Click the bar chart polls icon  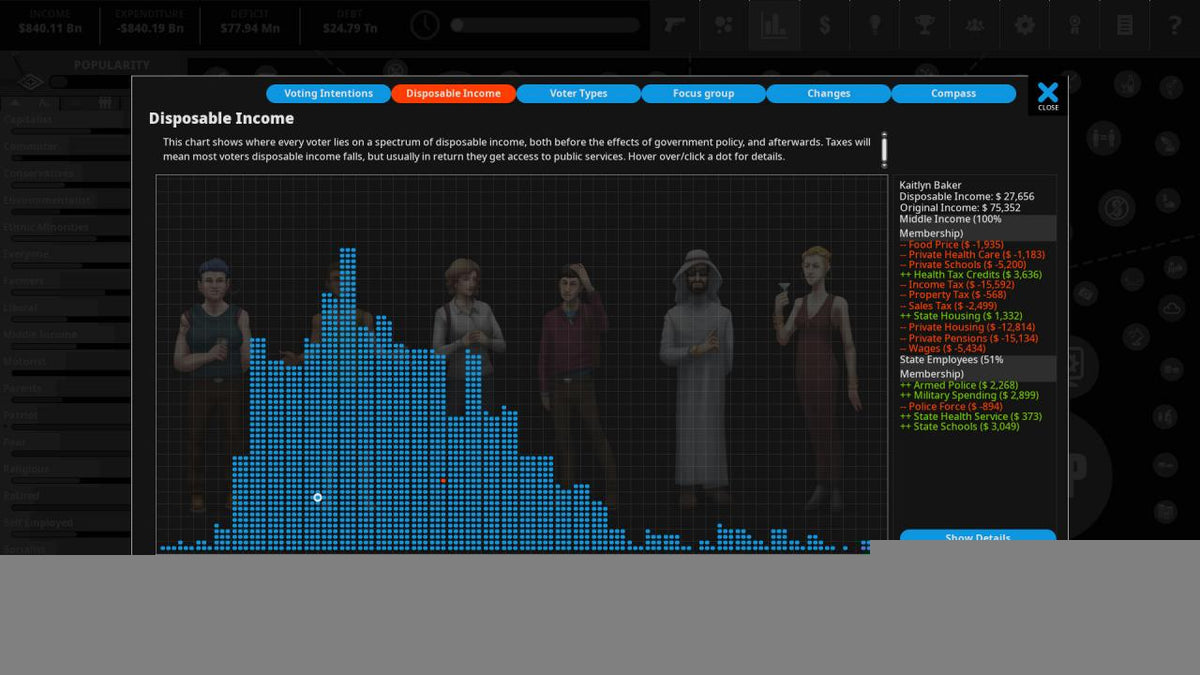(774, 25)
